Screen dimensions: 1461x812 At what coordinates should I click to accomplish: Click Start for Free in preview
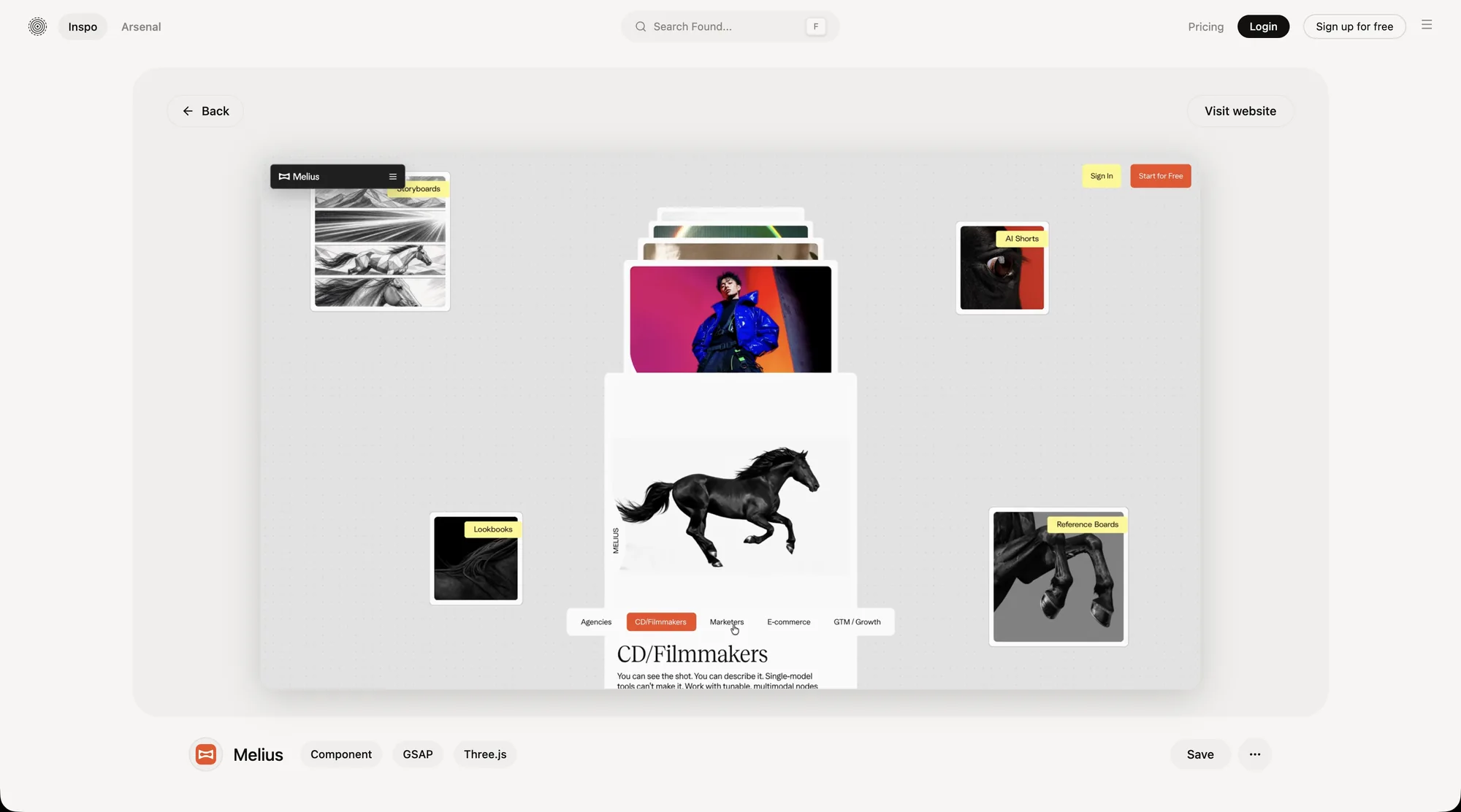(x=1160, y=176)
